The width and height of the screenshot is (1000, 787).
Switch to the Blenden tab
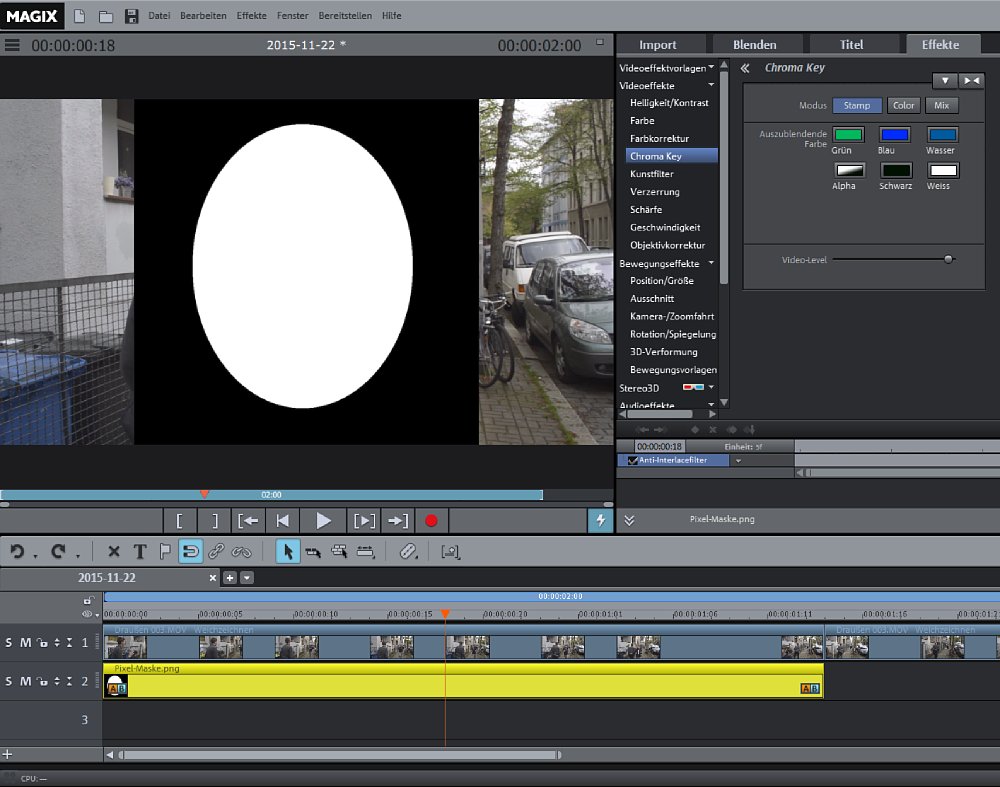754,44
